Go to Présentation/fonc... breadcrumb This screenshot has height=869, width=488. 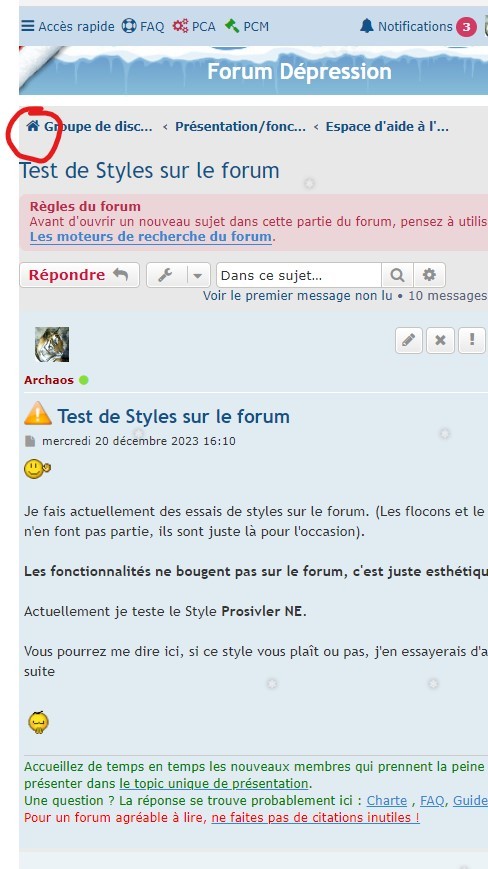point(240,126)
